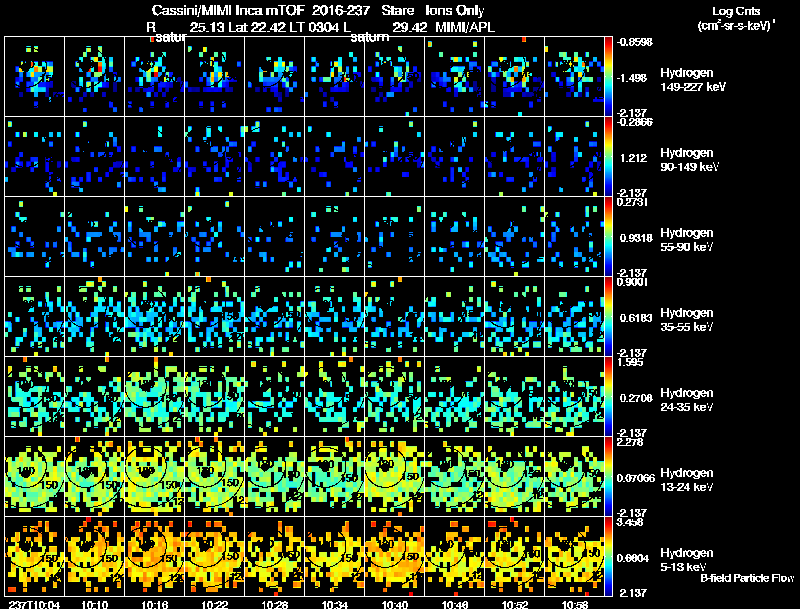Click the color bar beside Hydrogen 90-149 keV

point(608,156)
